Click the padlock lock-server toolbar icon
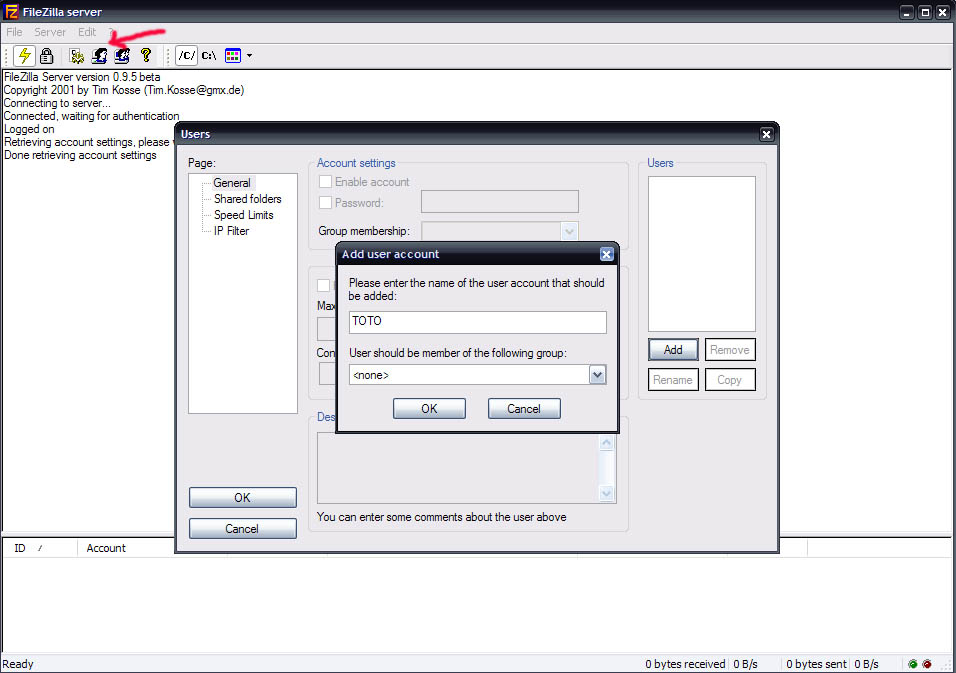Viewport: 956px width, 673px height. point(46,56)
